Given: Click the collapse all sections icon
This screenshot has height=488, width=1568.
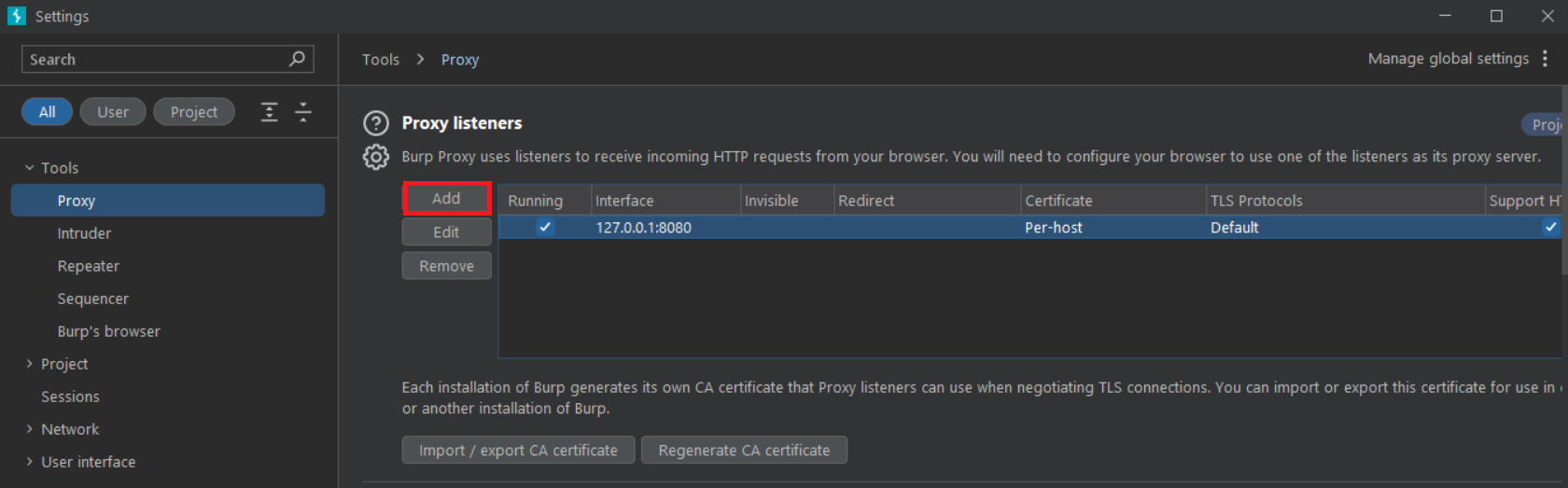Looking at the screenshot, I should tap(303, 112).
